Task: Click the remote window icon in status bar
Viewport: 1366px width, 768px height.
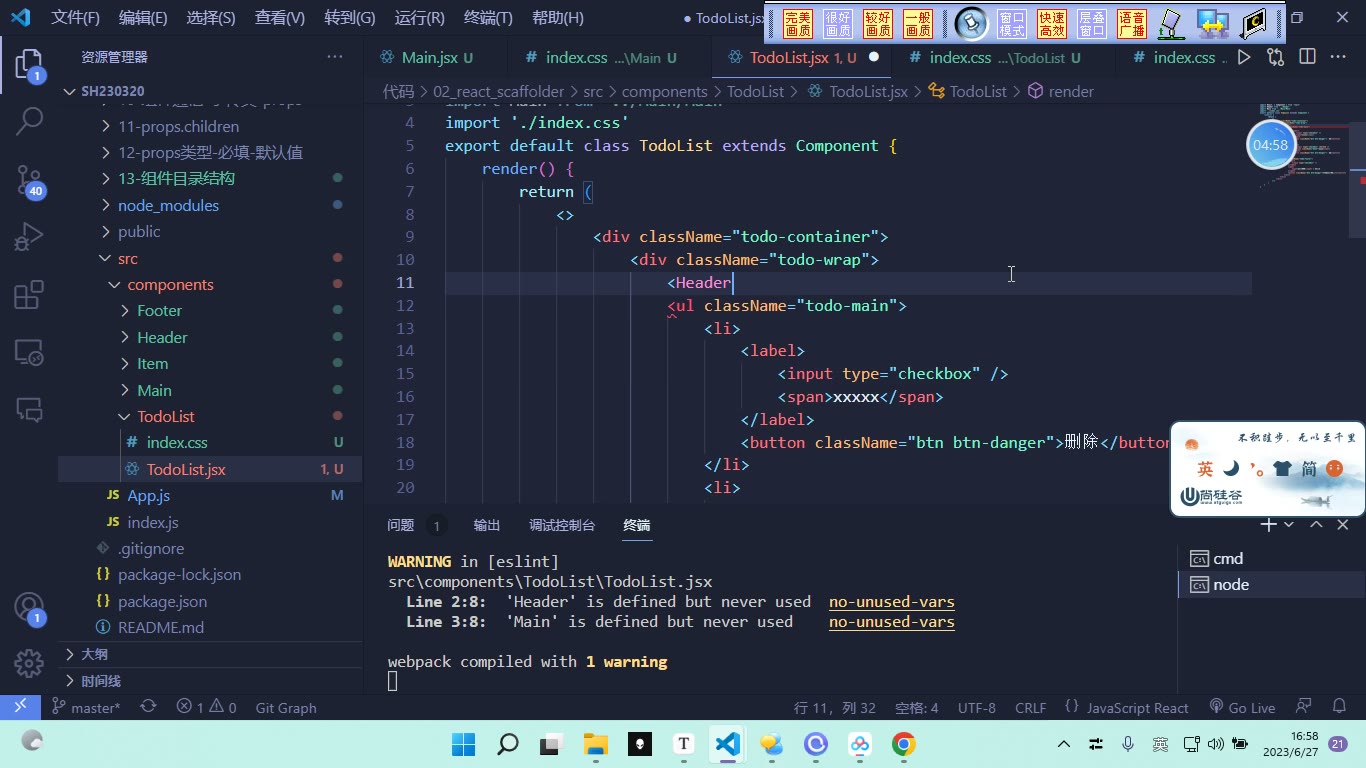Action: [x=20, y=707]
